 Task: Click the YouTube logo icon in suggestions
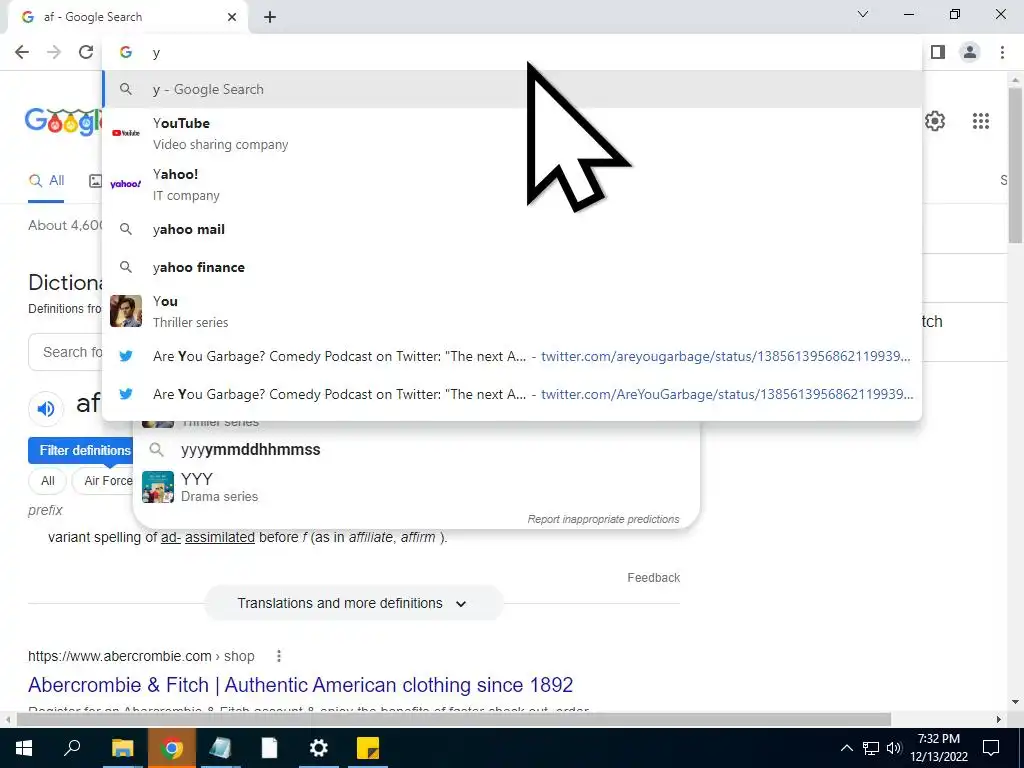tap(126, 133)
